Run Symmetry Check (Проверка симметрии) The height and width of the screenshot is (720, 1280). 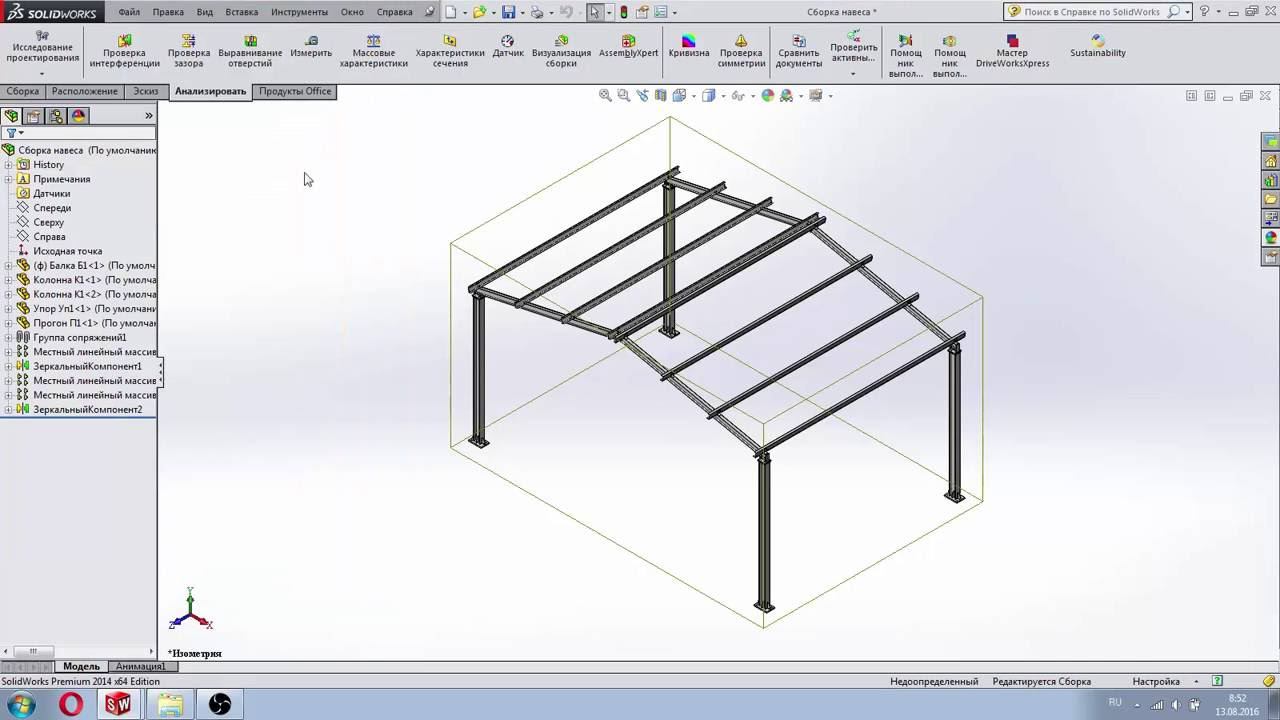point(741,52)
